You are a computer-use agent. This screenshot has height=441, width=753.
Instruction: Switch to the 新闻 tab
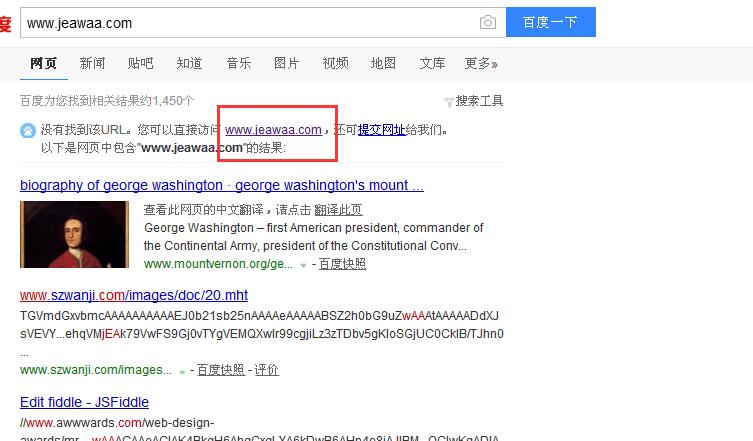[x=92, y=64]
